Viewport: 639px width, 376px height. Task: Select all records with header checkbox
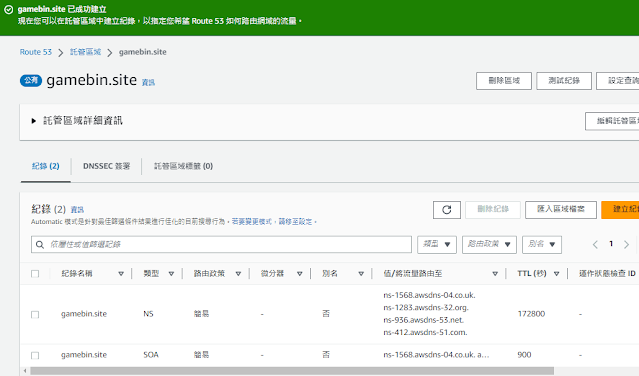point(35,274)
